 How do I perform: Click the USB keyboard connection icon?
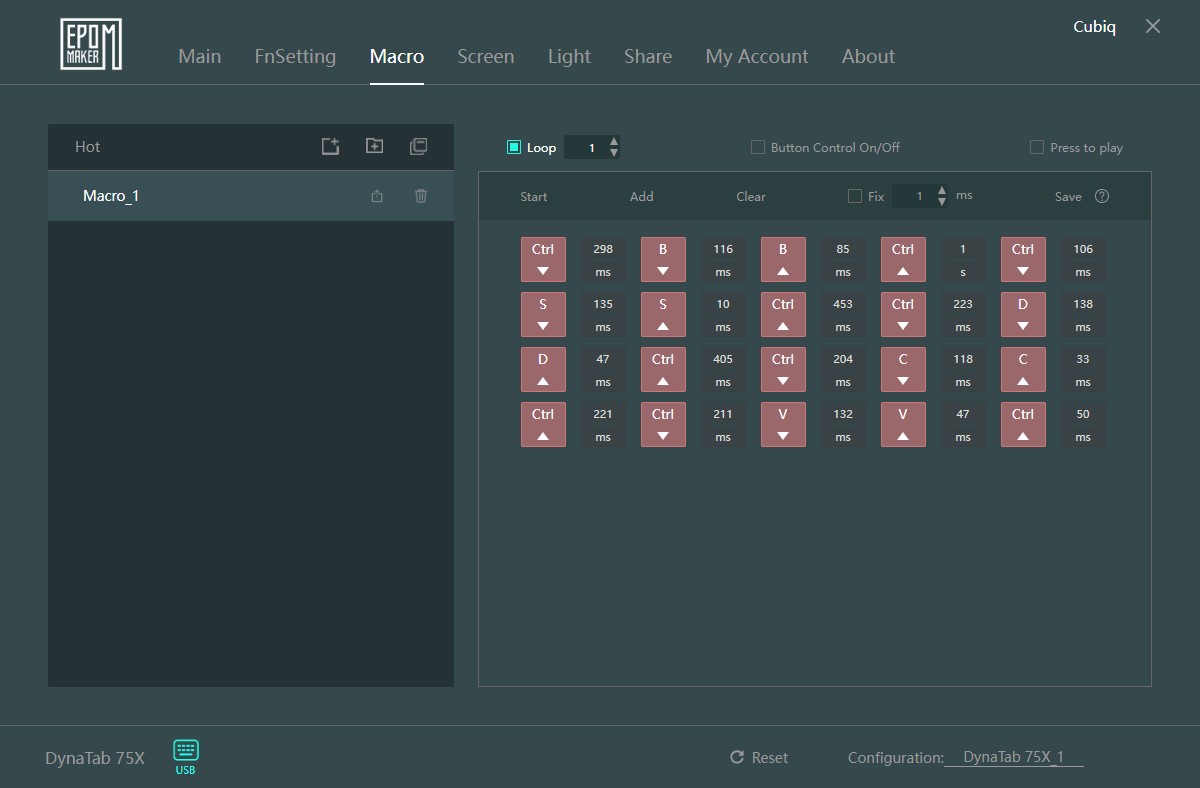point(185,757)
